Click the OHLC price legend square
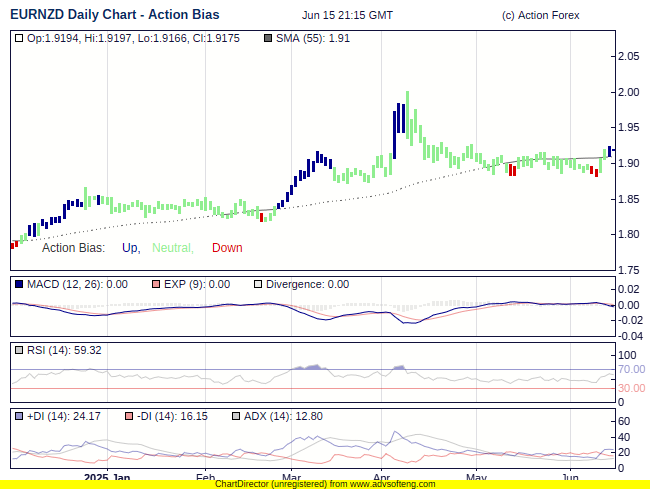The image size is (650, 489). tap(19, 38)
